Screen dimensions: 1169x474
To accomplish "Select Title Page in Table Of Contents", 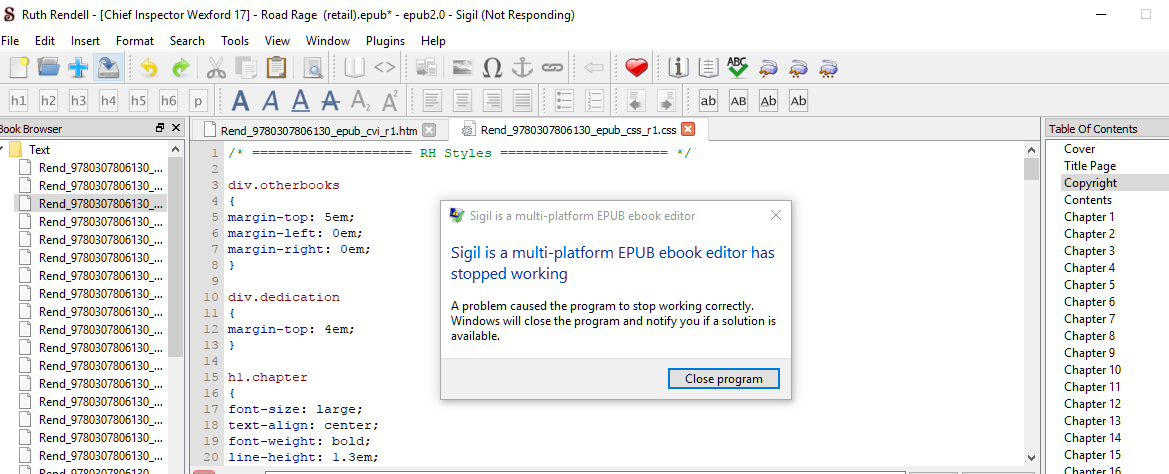I will click(x=1089, y=165).
